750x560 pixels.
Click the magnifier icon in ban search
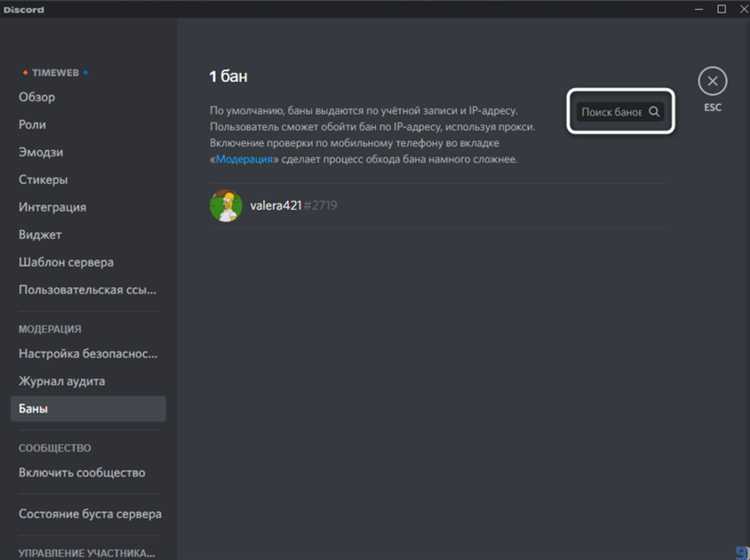click(x=654, y=112)
